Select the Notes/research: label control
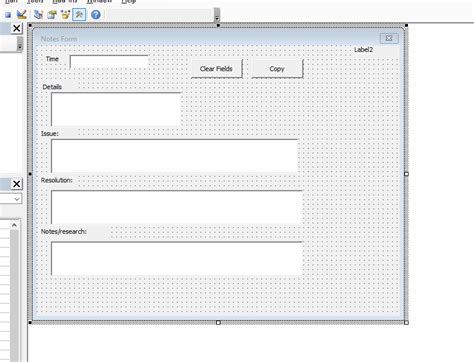The height and width of the screenshot is (362, 474). tap(64, 231)
